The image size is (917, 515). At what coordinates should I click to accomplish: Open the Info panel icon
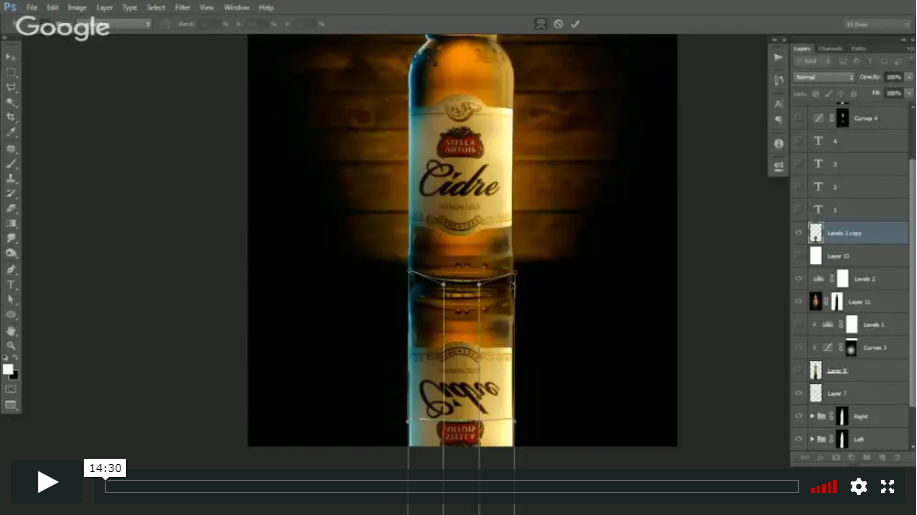point(778,143)
